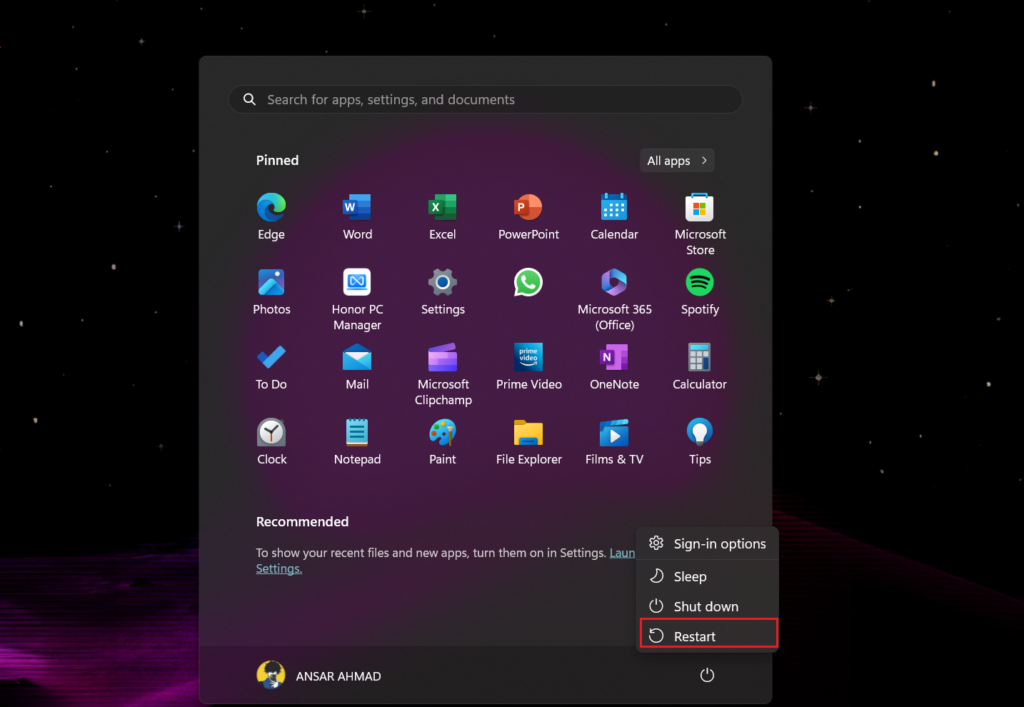Select Sleep in the power menu
1024x707 pixels.
point(707,576)
